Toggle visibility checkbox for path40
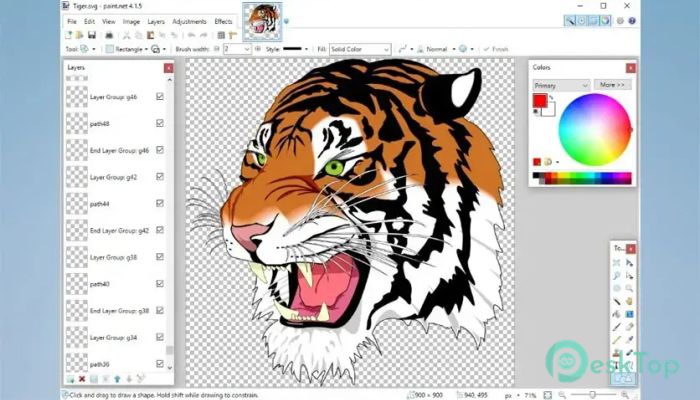This screenshot has height=400, width=700. point(160,284)
